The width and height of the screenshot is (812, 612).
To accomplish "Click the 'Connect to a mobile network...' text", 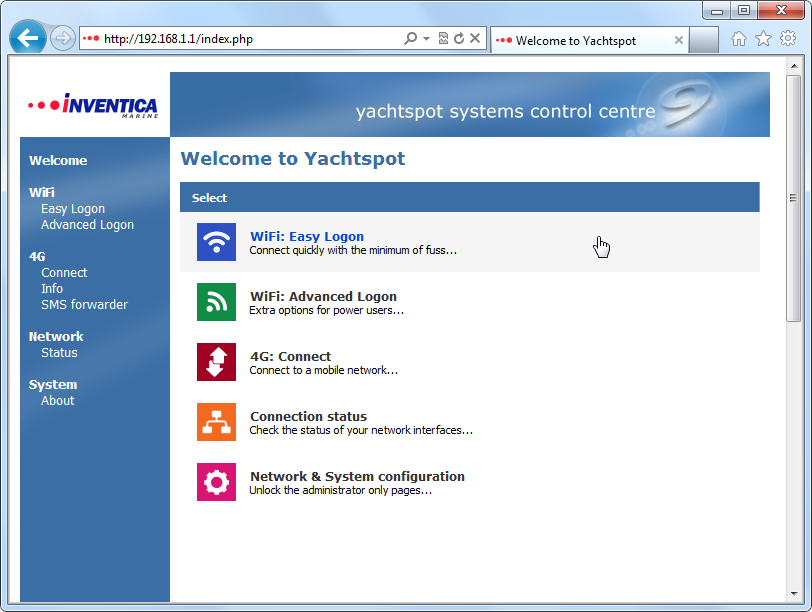I will [x=324, y=371].
